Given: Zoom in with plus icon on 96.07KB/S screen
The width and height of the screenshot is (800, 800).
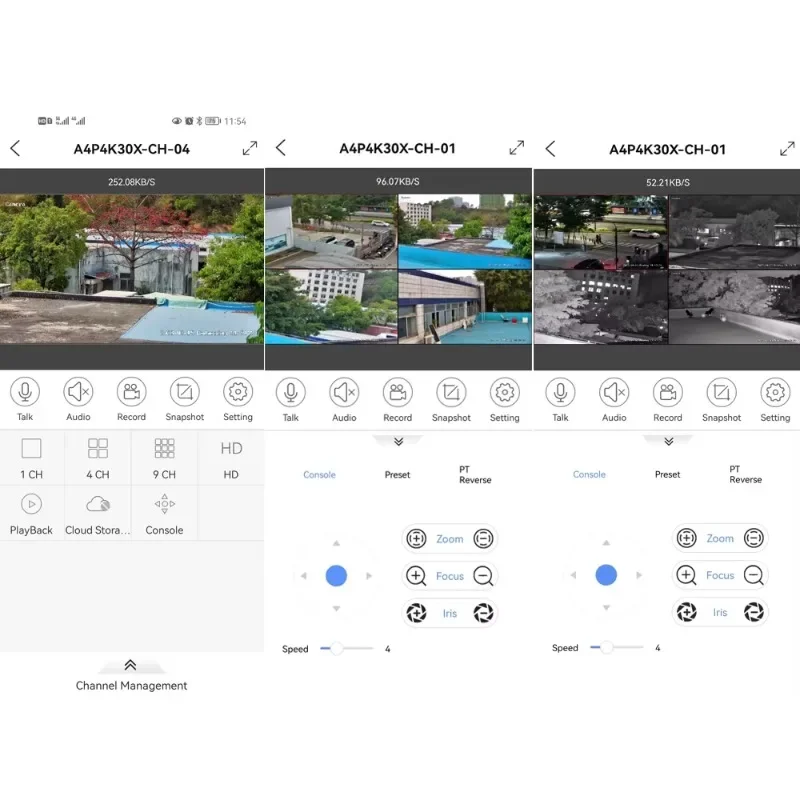Looking at the screenshot, I should point(416,538).
